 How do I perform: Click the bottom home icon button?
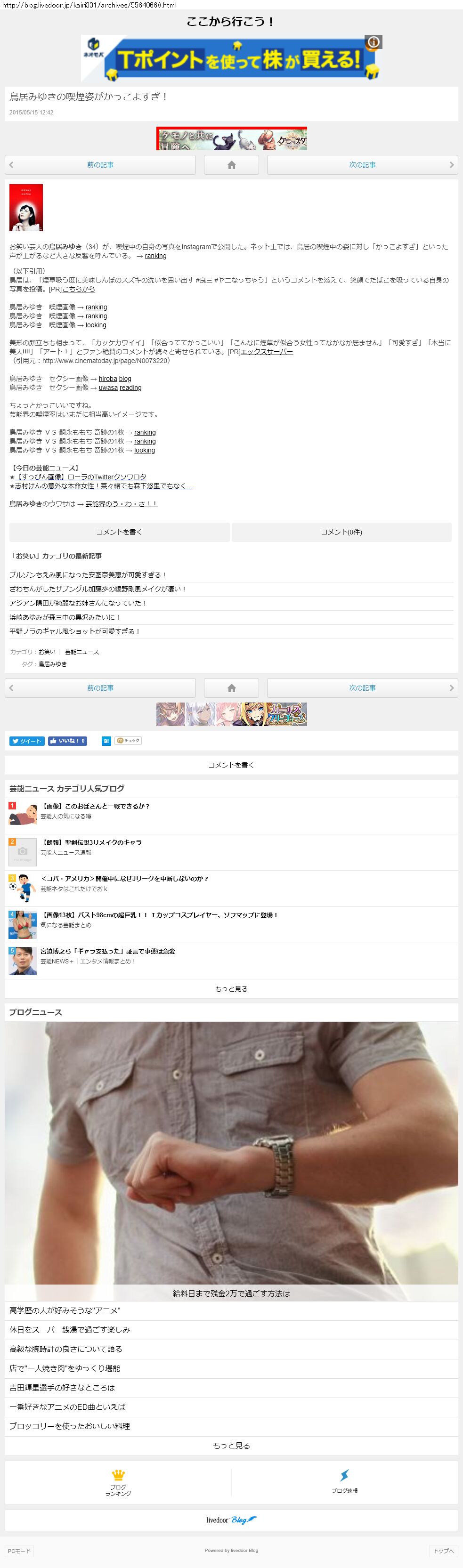tap(232, 688)
